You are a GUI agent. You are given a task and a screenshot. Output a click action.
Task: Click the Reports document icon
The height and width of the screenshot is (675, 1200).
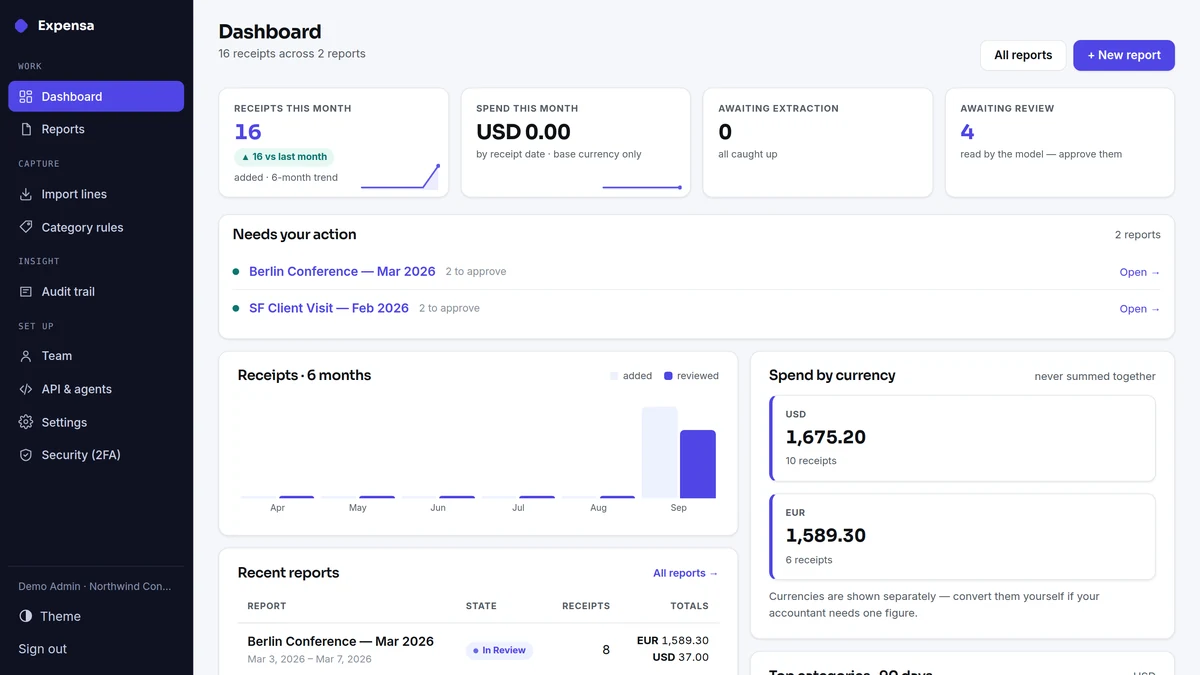(26, 129)
